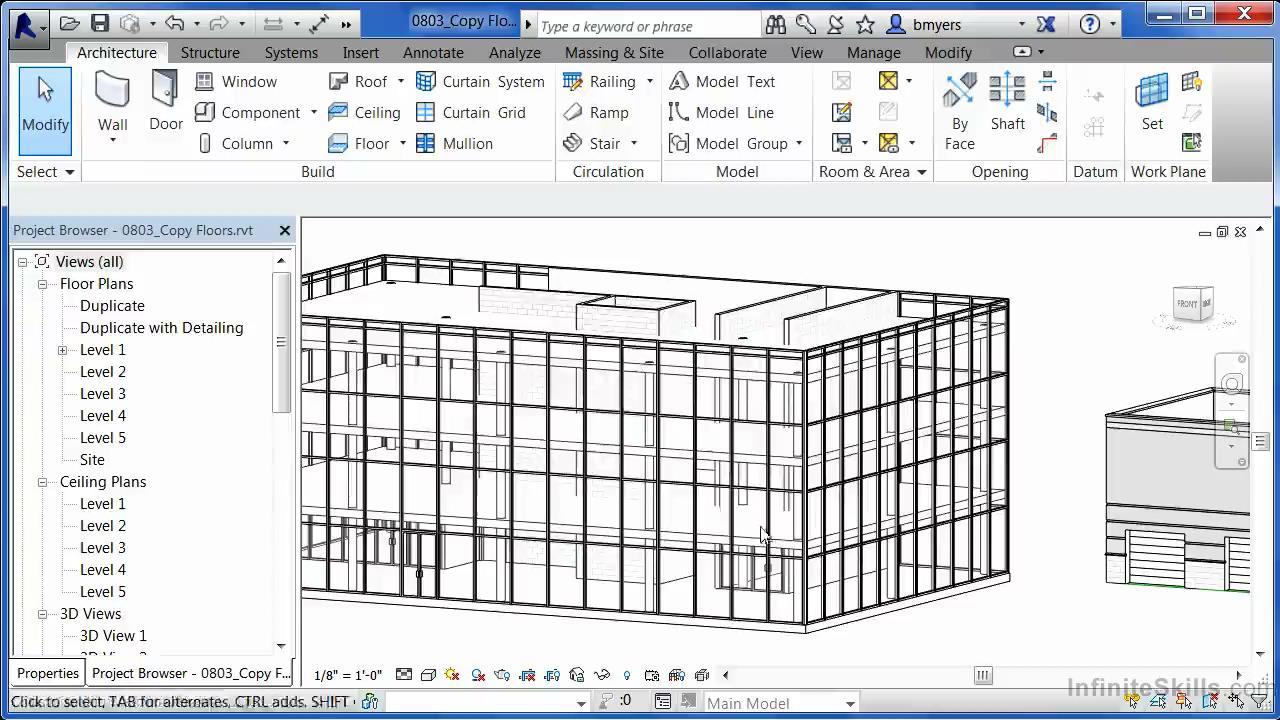Switch to the Insert ribbon tab
This screenshot has height=720, width=1280.
(x=361, y=53)
